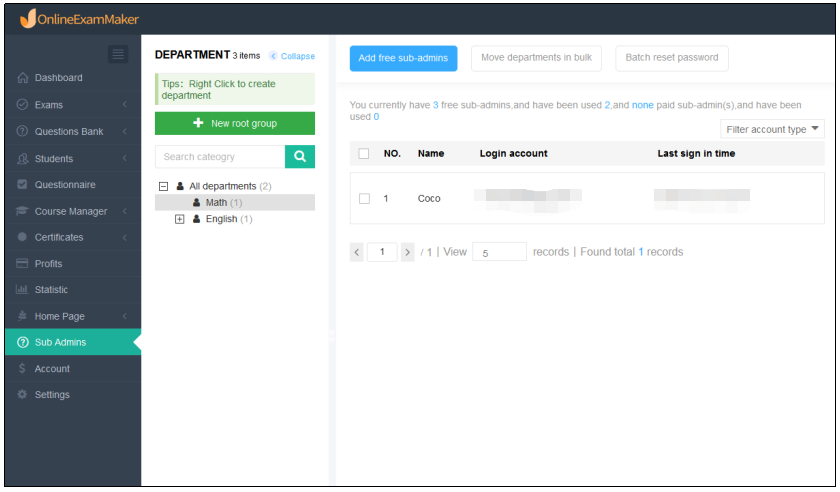840x492 pixels.
Task: Click the Statistic bar chart icon
Action: (22, 289)
